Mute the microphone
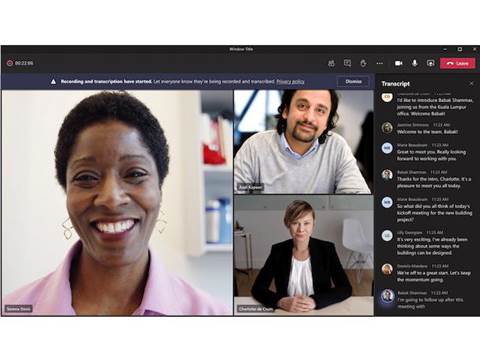 [x=415, y=63]
